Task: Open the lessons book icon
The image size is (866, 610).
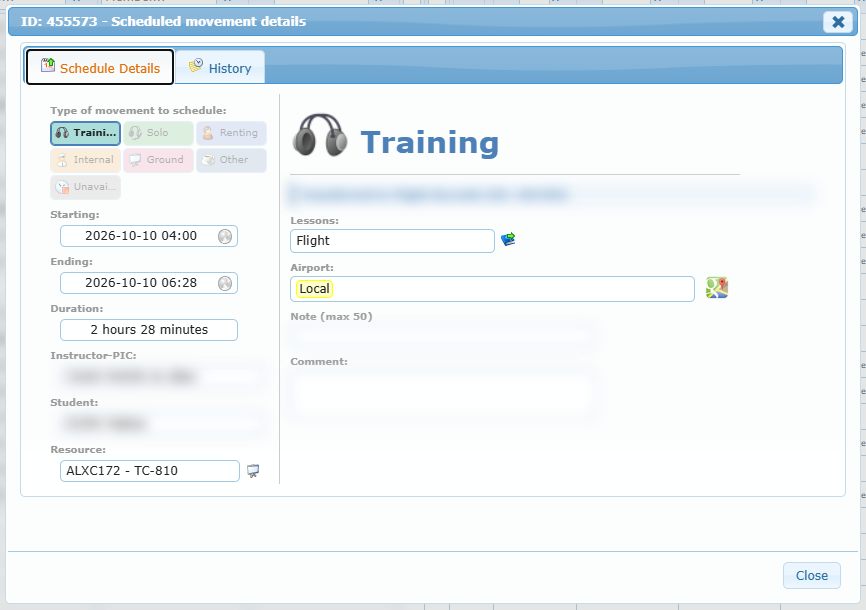Action: 508,239
